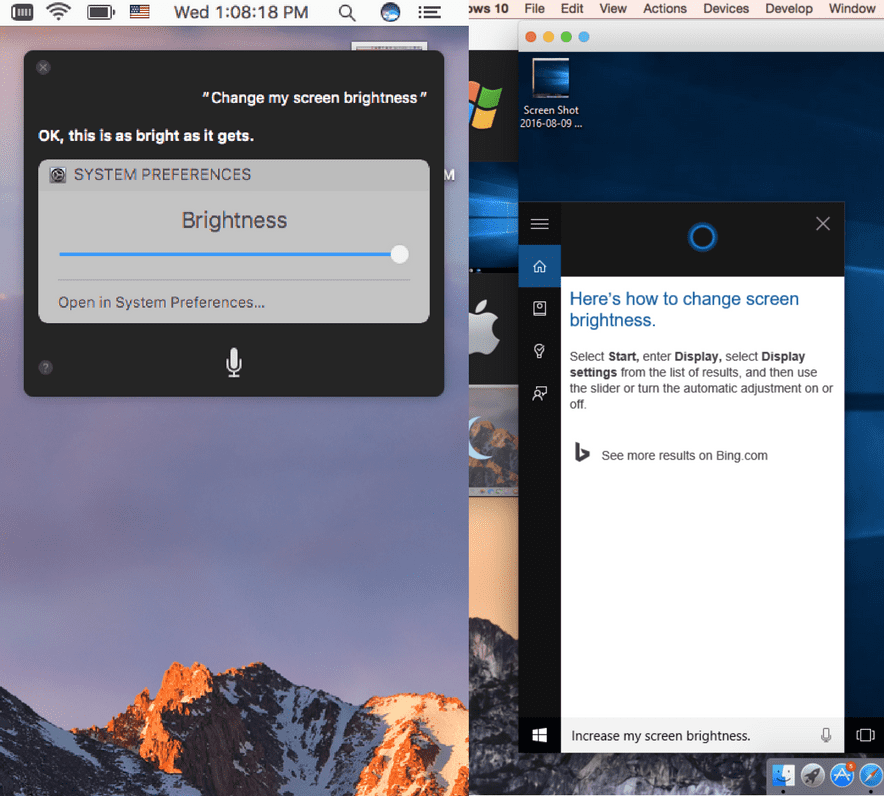Viewport: 884px width, 796px height.
Task: Click the battery status icon
Action: 101,12
